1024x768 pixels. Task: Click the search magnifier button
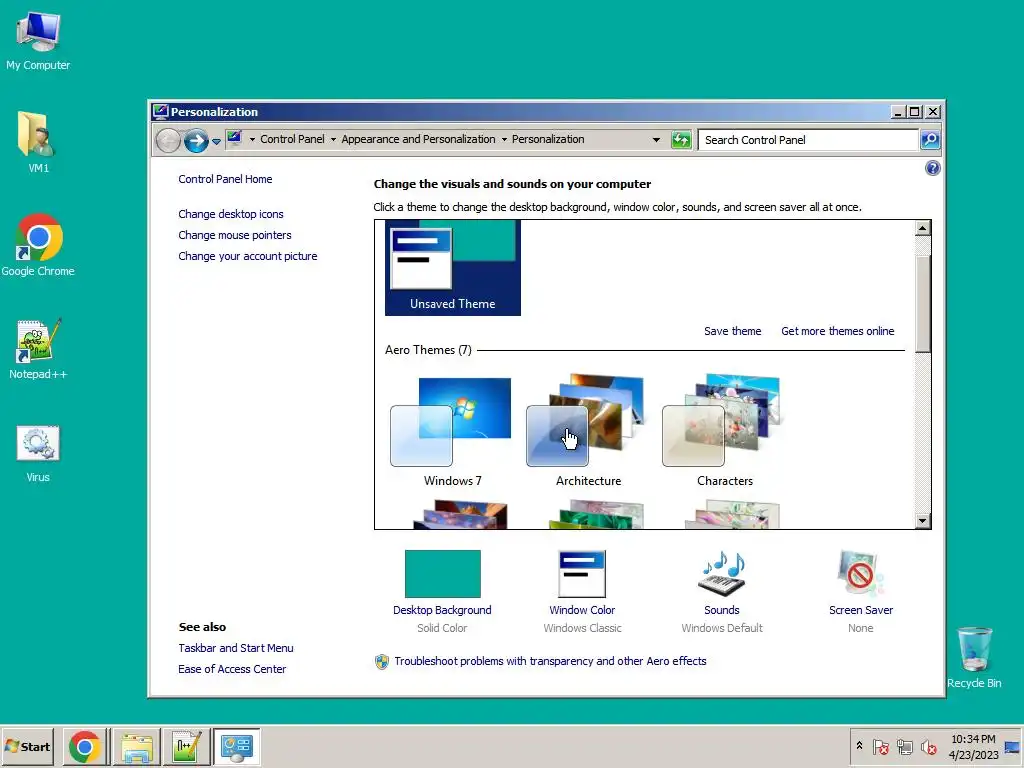[x=930, y=140]
